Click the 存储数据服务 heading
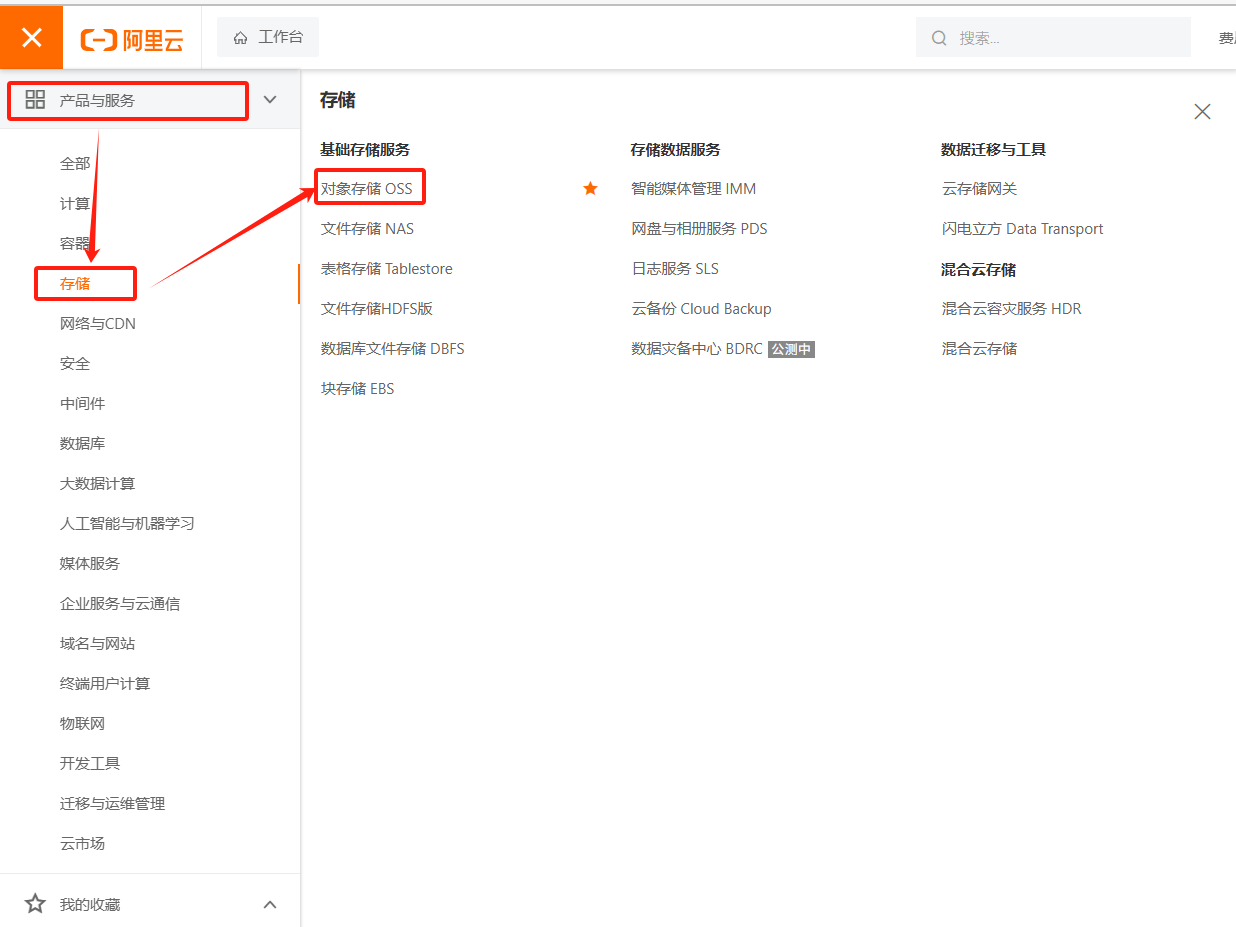The height and width of the screenshot is (927, 1236). [675, 149]
